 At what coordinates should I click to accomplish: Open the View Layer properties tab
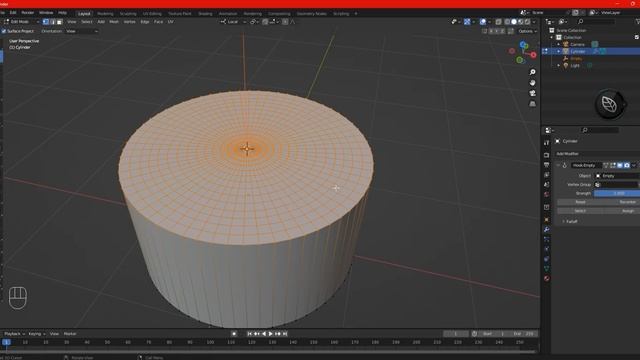pyautogui.click(x=547, y=175)
